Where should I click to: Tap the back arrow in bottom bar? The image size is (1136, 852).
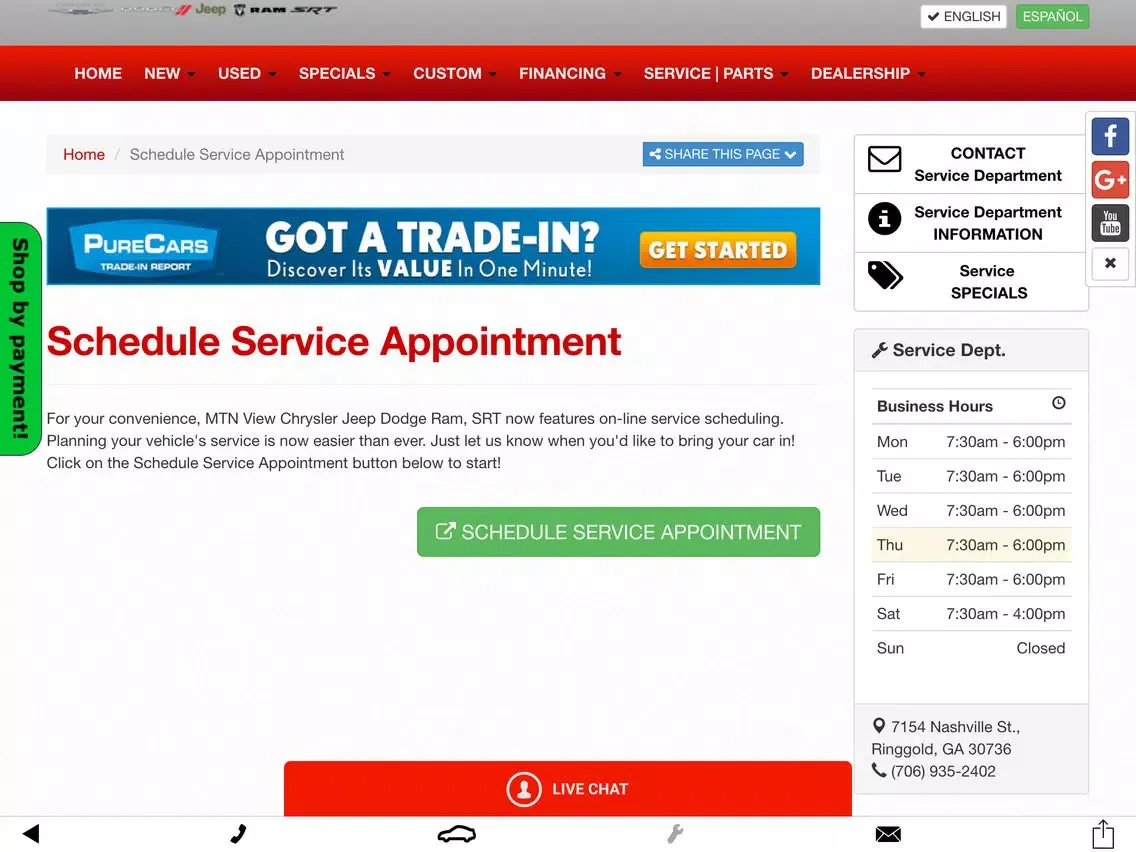click(x=30, y=834)
